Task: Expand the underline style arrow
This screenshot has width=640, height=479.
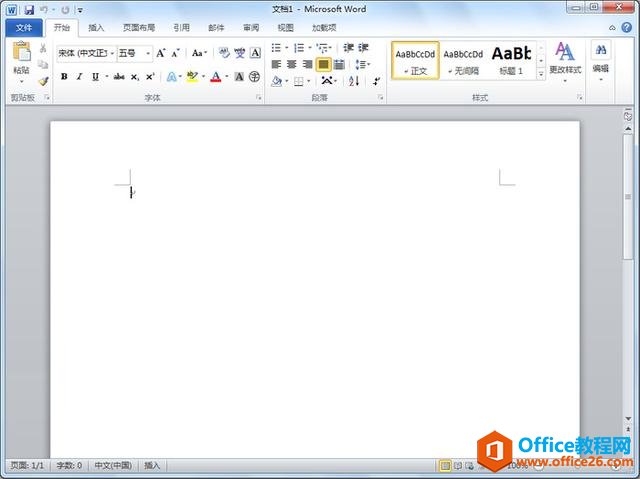Action: click(107, 76)
